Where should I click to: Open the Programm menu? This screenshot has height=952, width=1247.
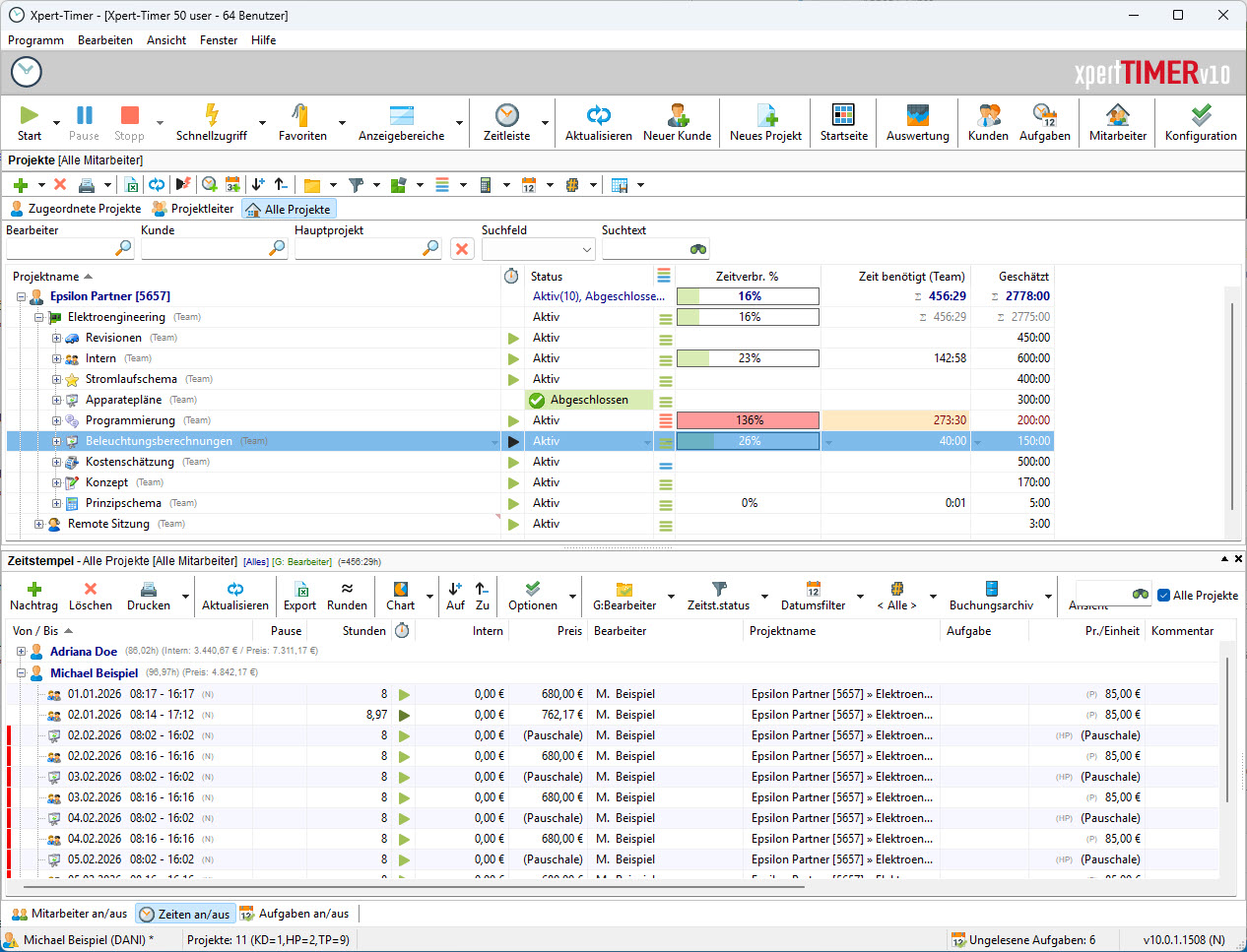(x=35, y=40)
